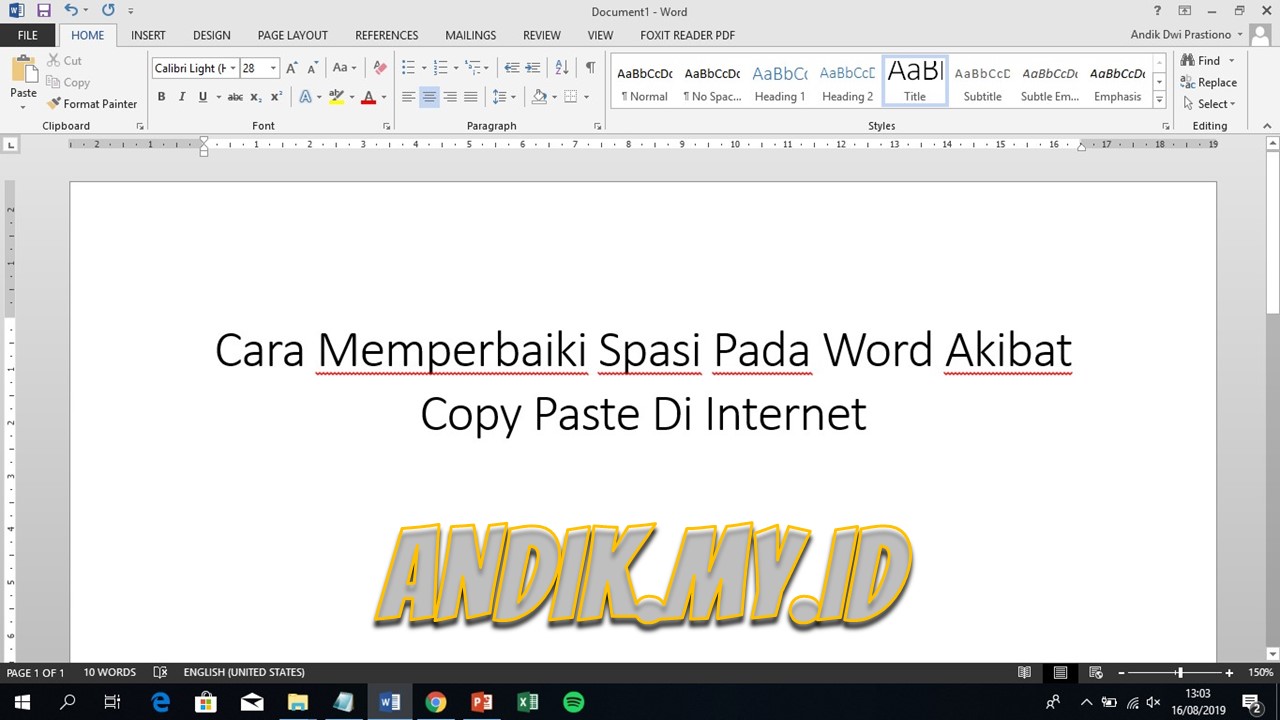1280x720 pixels.
Task: Toggle Show/Hide paragraph marks
Action: click(590, 68)
